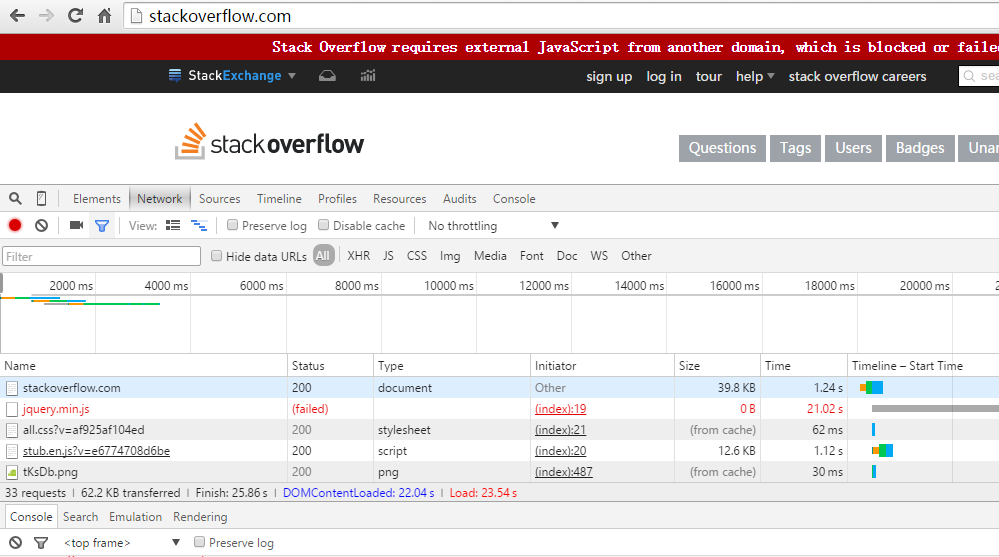Image resolution: width=999 pixels, height=557 pixels.
Task: Switch to the Timeline tab
Action: (x=279, y=199)
